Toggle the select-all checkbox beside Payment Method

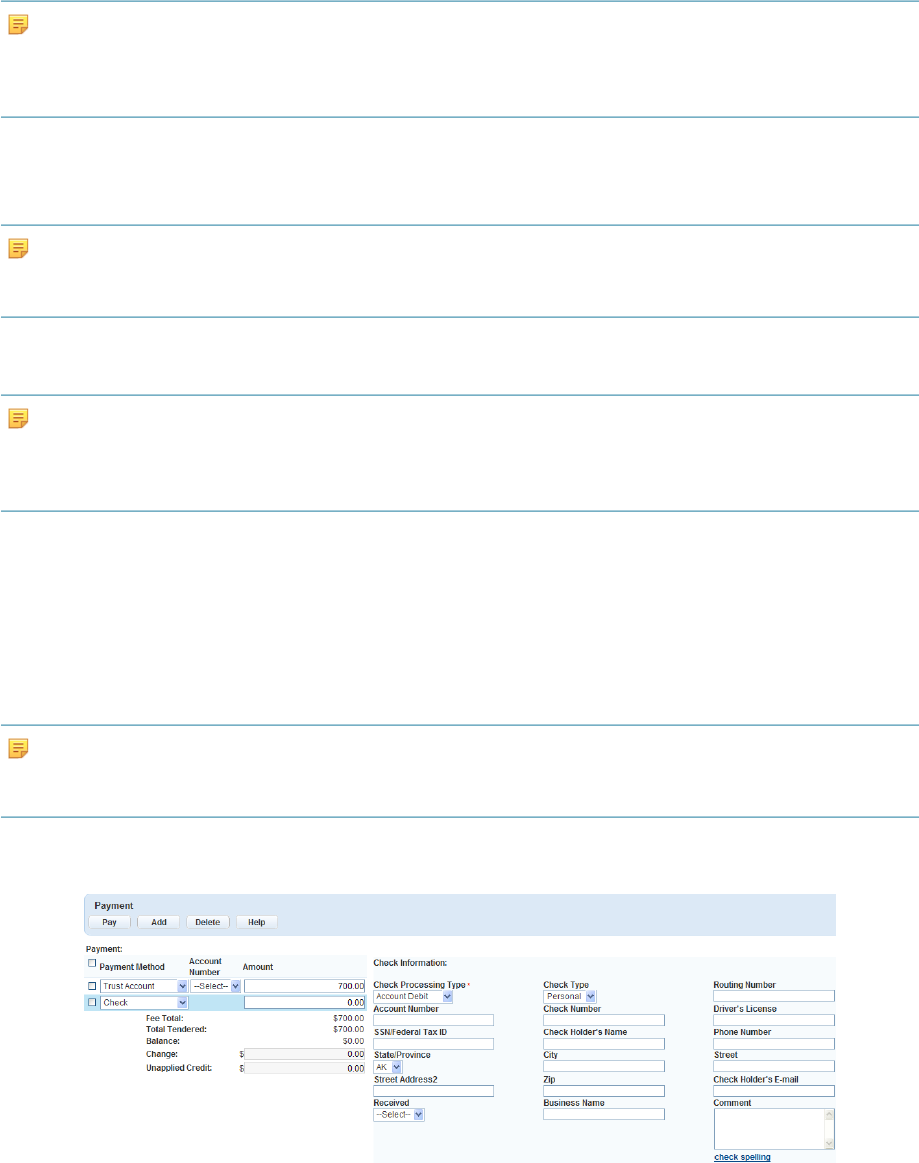(x=92, y=963)
